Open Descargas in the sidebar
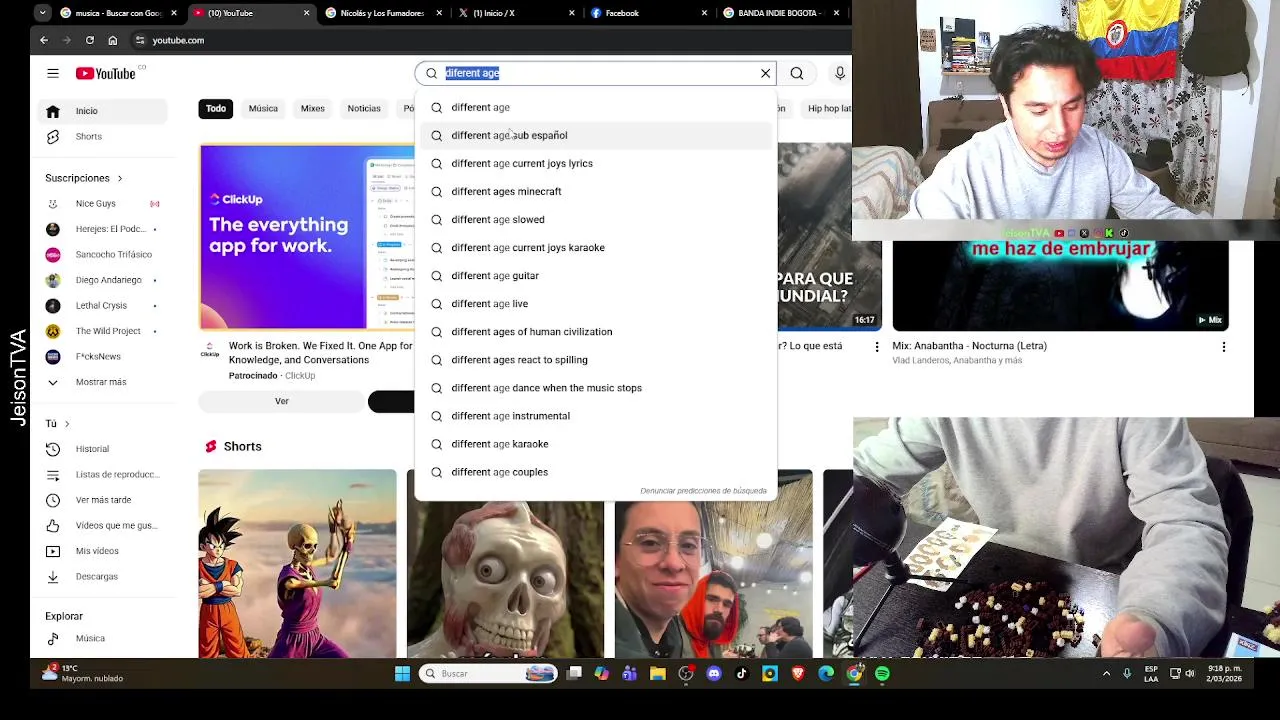Image resolution: width=1280 pixels, height=720 pixels. pyautogui.click(x=100, y=577)
